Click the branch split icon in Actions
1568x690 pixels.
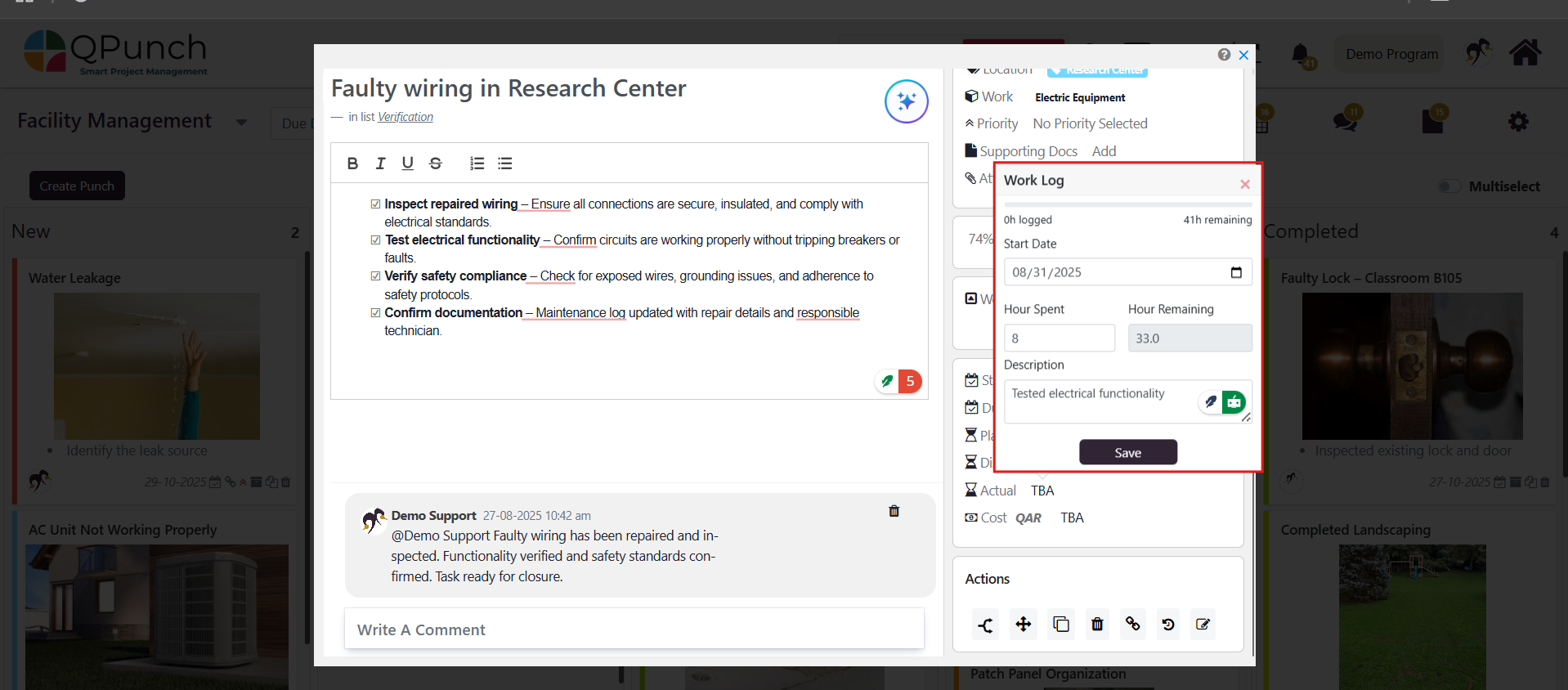click(x=986, y=625)
